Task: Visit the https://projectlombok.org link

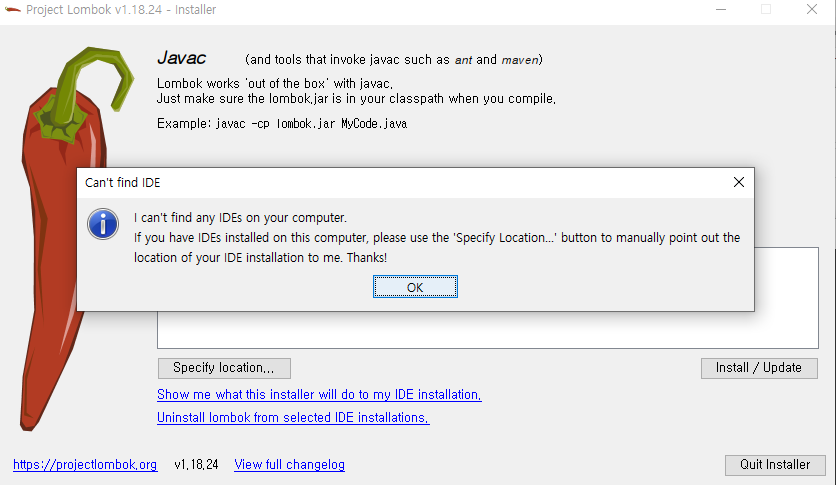Action: (85, 465)
